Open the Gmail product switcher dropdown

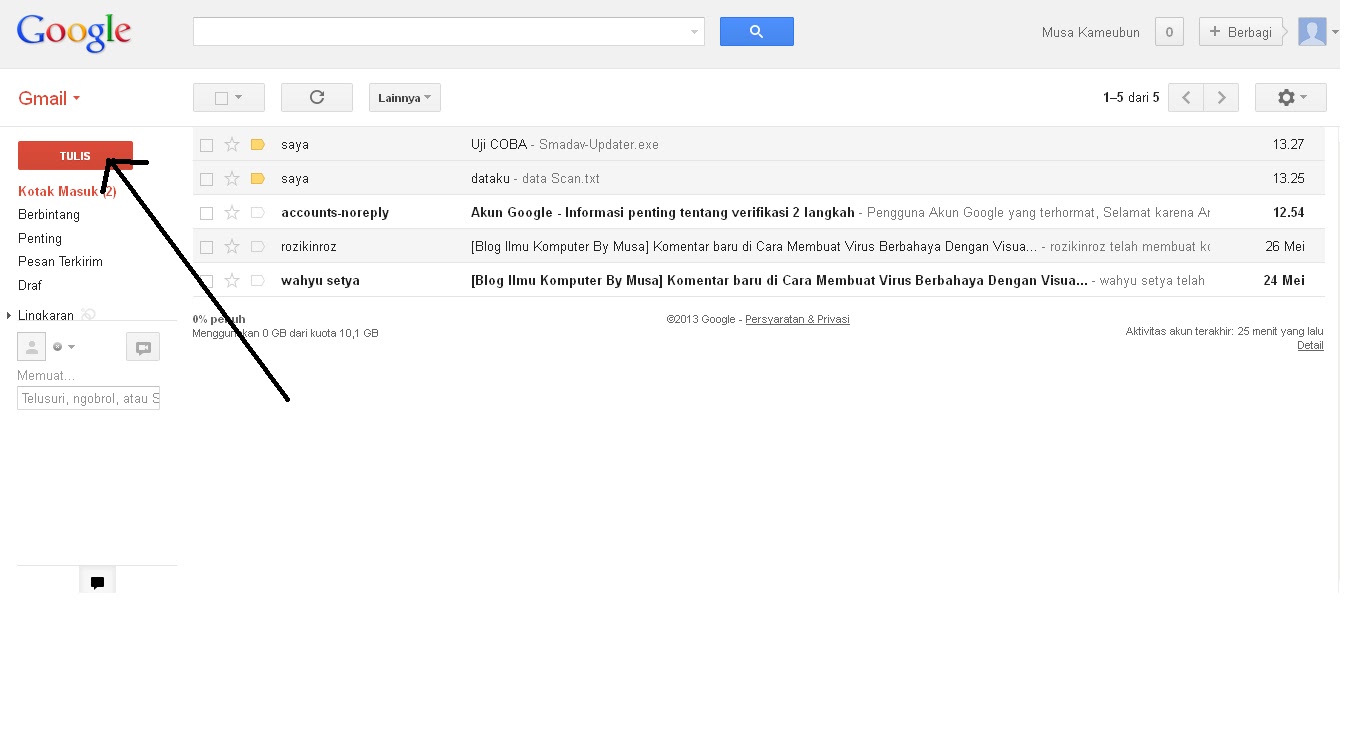click(49, 98)
